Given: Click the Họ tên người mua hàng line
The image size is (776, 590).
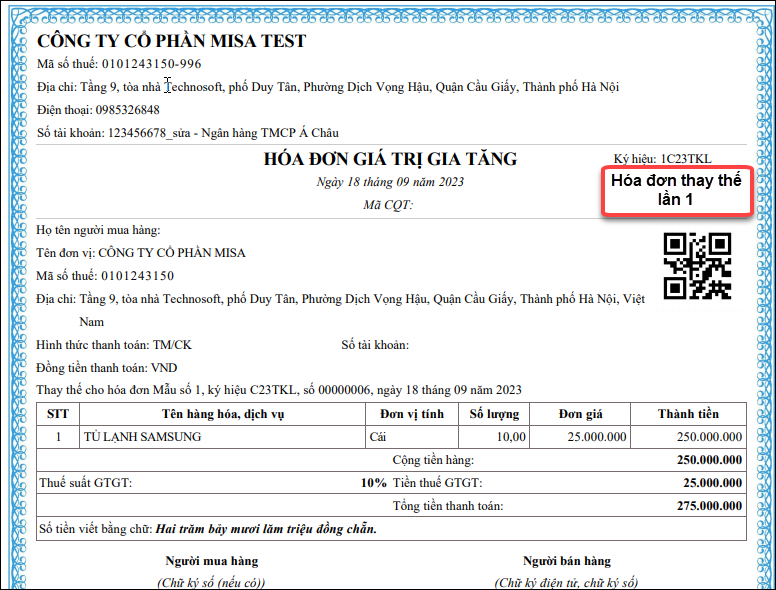Looking at the screenshot, I should (98, 230).
